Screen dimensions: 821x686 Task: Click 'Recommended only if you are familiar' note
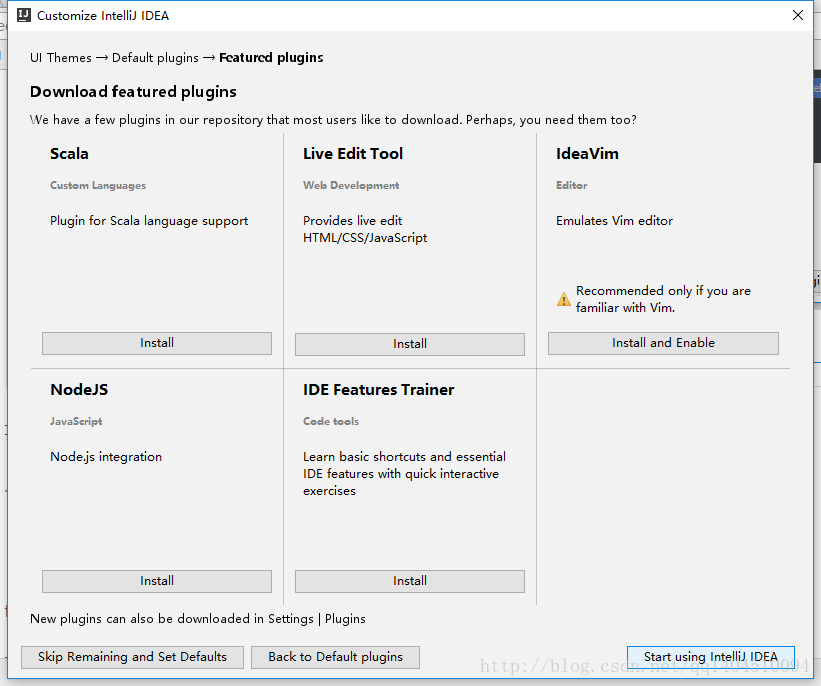[663, 299]
